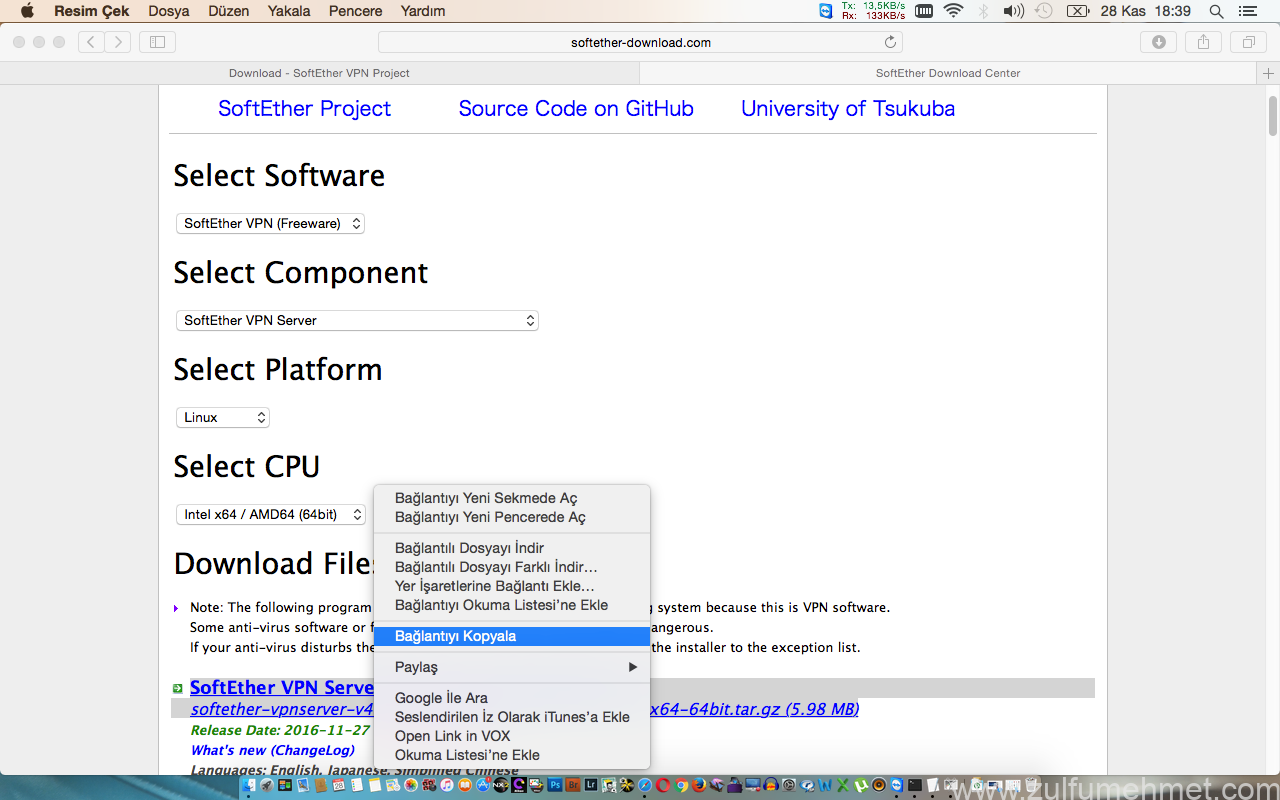This screenshot has height=800, width=1280.
Task: Open the Intel x64 / AMD64 CPU dropdown
Action: pos(270,515)
